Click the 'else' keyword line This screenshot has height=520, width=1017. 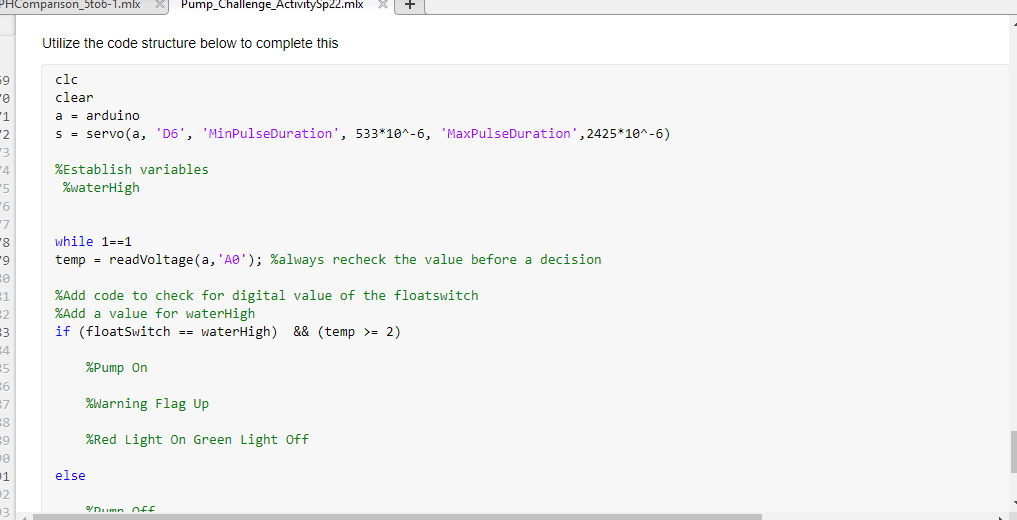pyautogui.click(x=70, y=476)
